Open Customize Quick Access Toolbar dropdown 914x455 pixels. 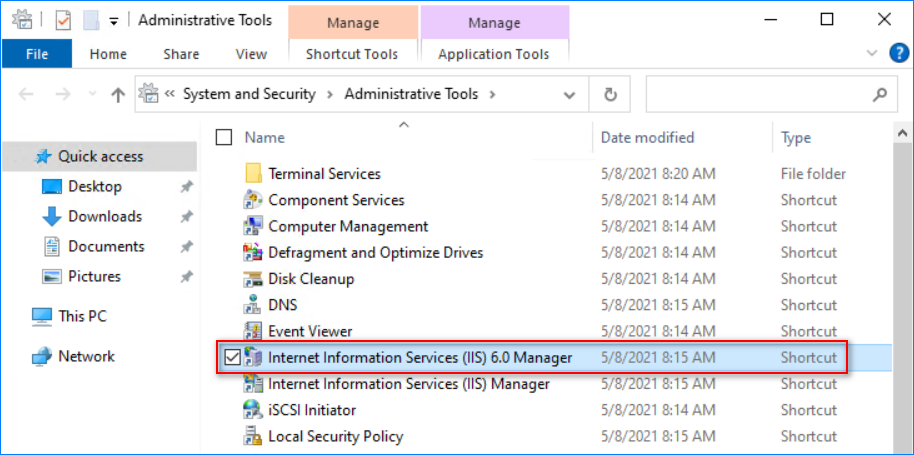(114, 22)
